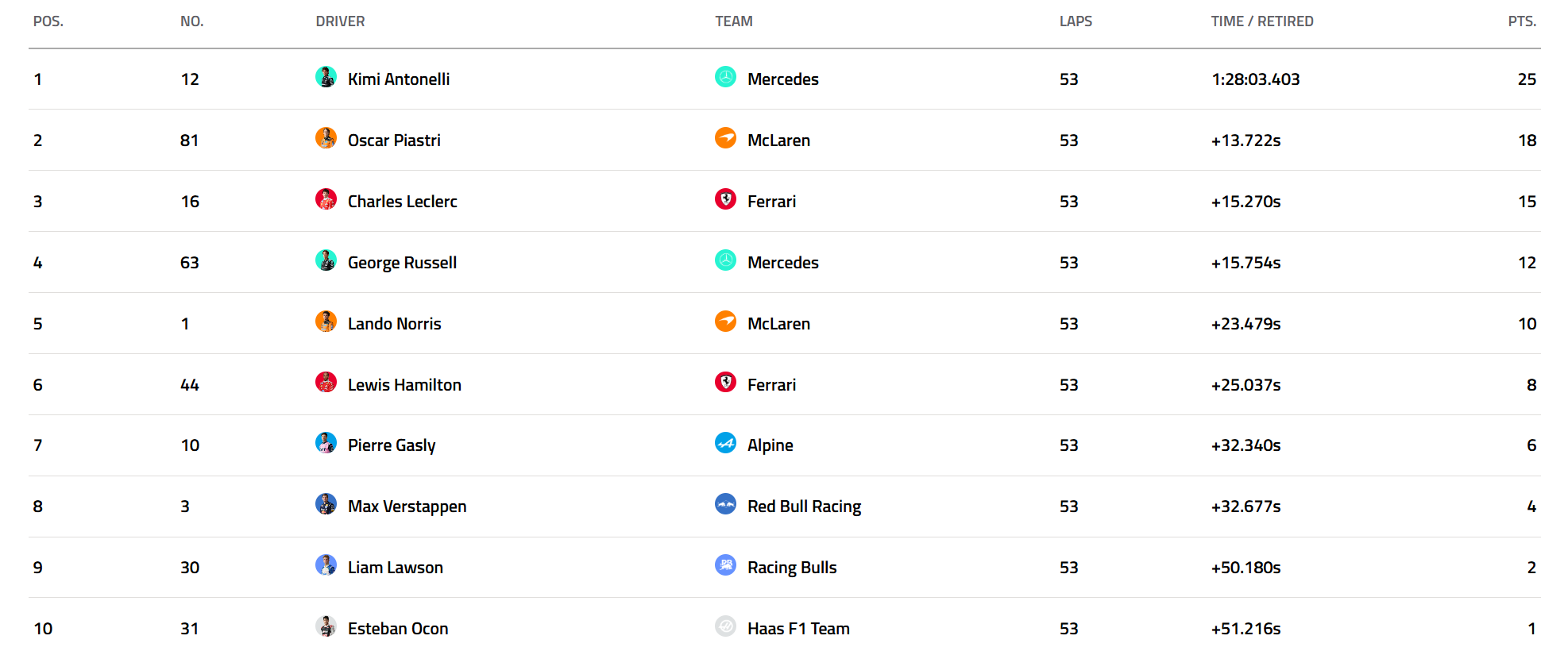Click the Racing Bulls team logo

click(x=725, y=565)
